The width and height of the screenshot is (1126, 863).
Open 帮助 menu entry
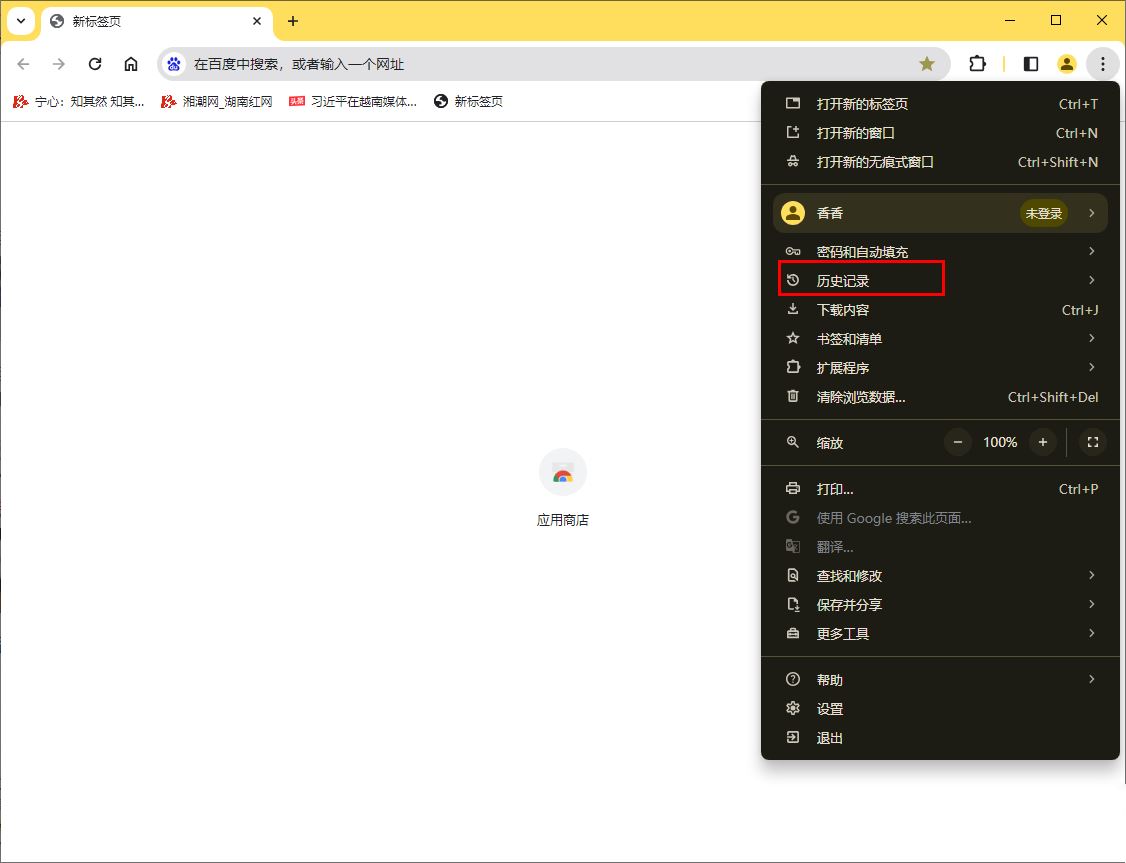[940, 680]
